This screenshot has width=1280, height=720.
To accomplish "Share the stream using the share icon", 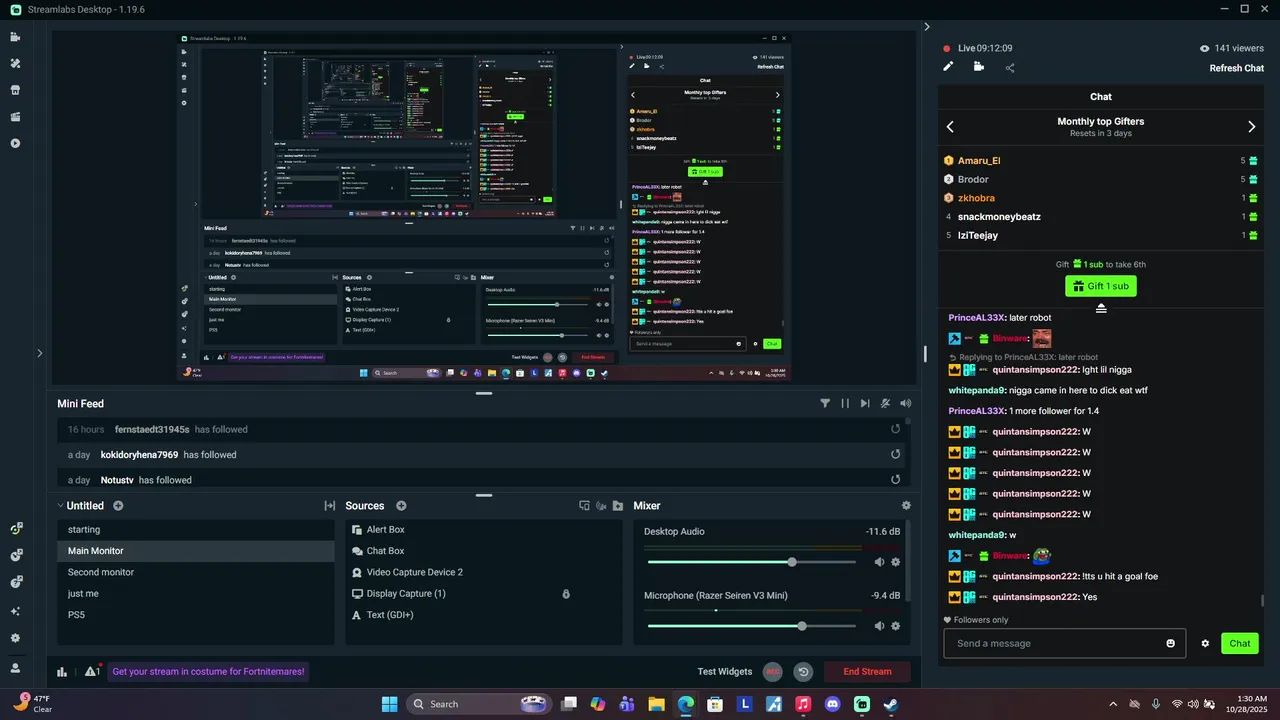I will coord(1010,67).
